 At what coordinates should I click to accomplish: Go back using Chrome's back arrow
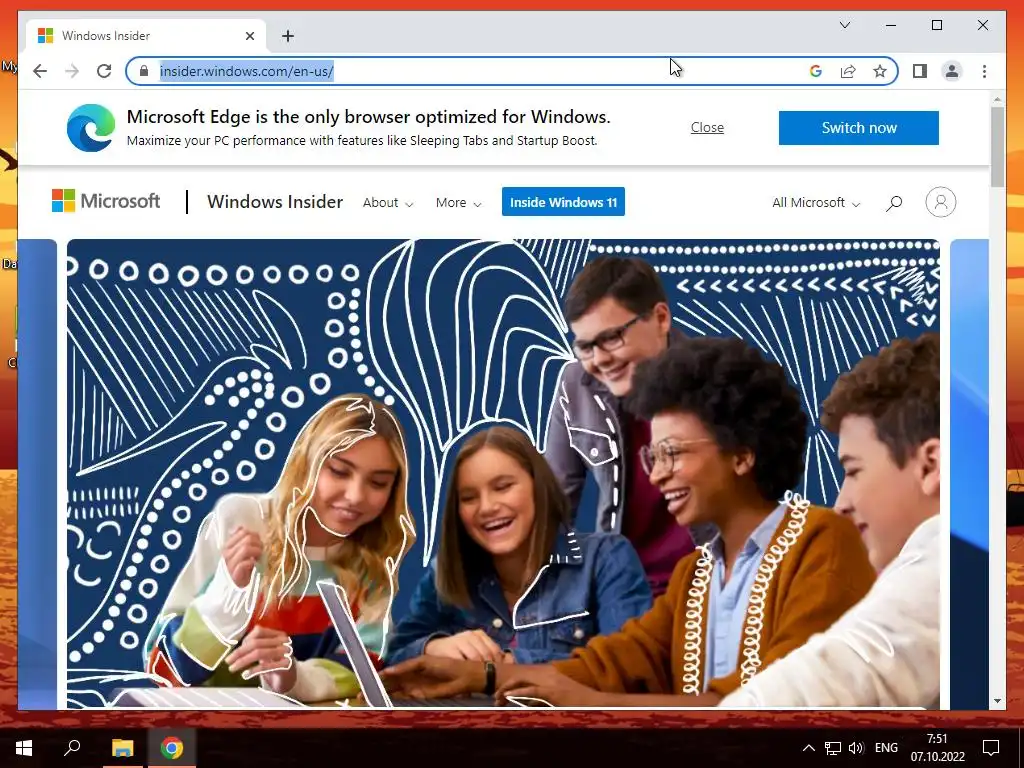click(40, 71)
